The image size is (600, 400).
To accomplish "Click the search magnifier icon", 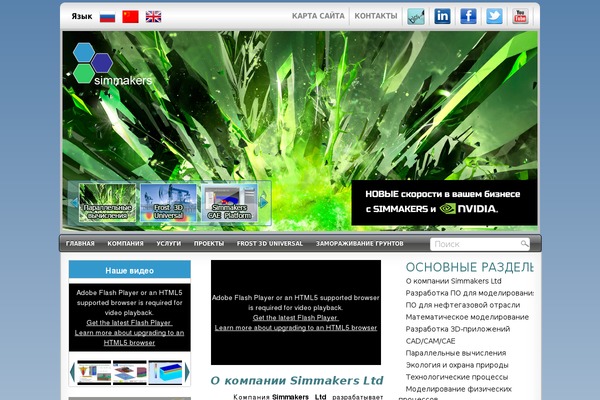I will 524,243.
